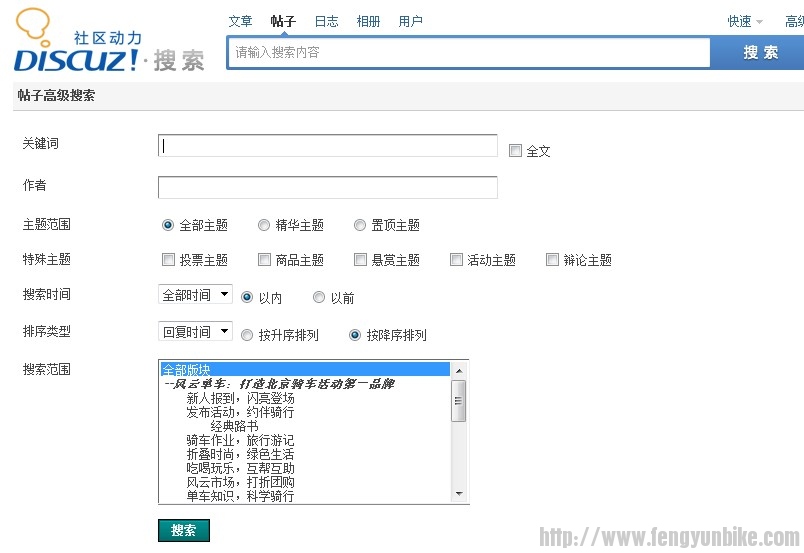Select 全部版块 in the forum list

(x=305, y=369)
